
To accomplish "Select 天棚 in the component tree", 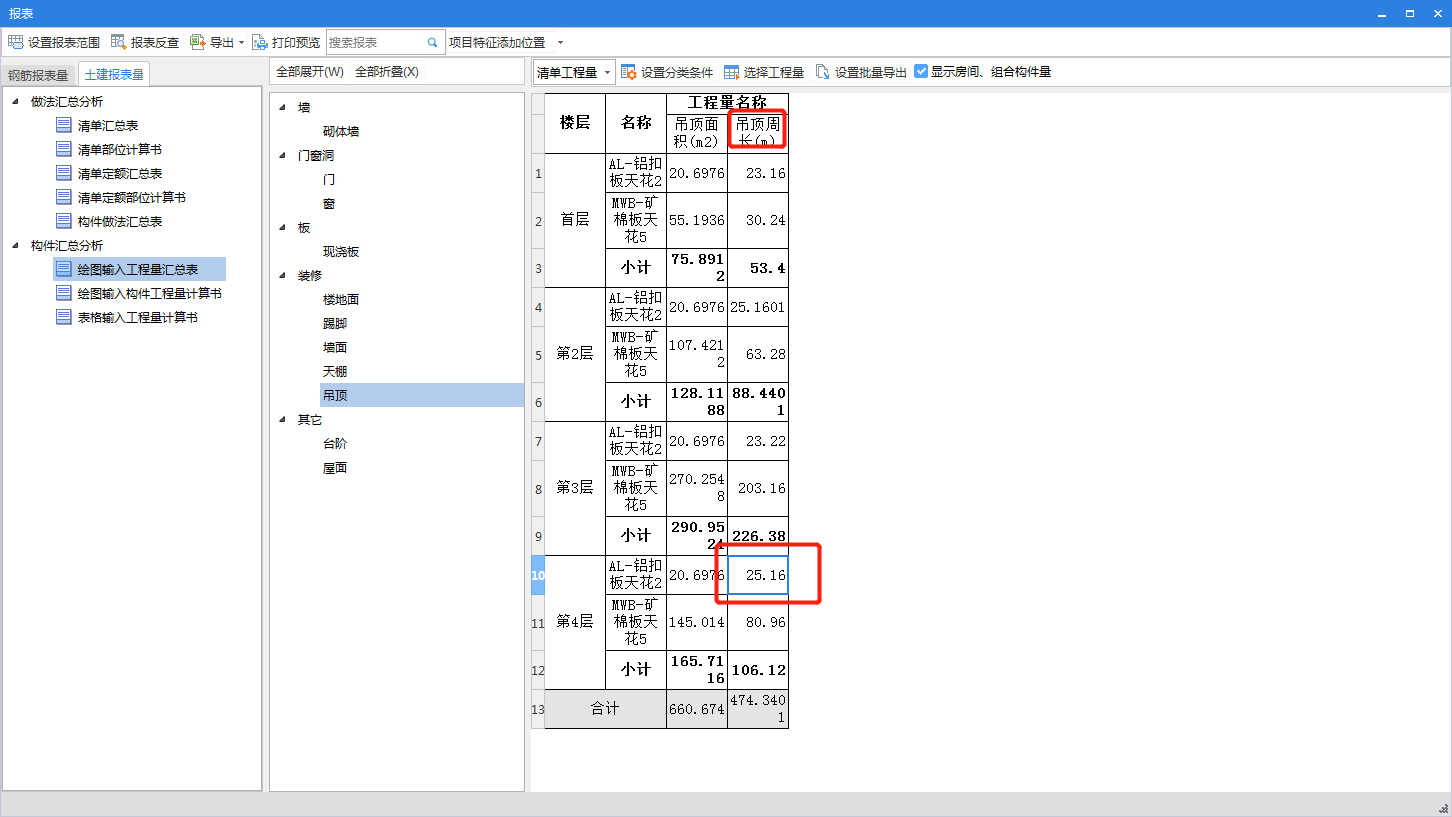I will tap(335, 371).
